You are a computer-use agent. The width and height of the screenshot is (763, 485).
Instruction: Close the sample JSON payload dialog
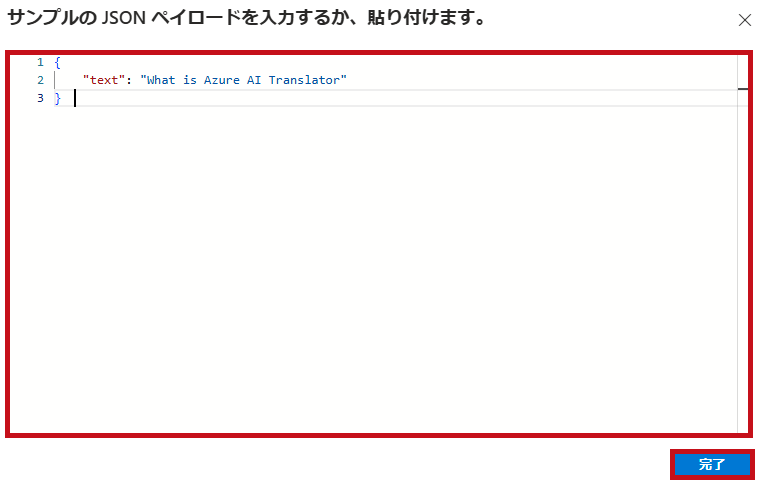coord(745,20)
